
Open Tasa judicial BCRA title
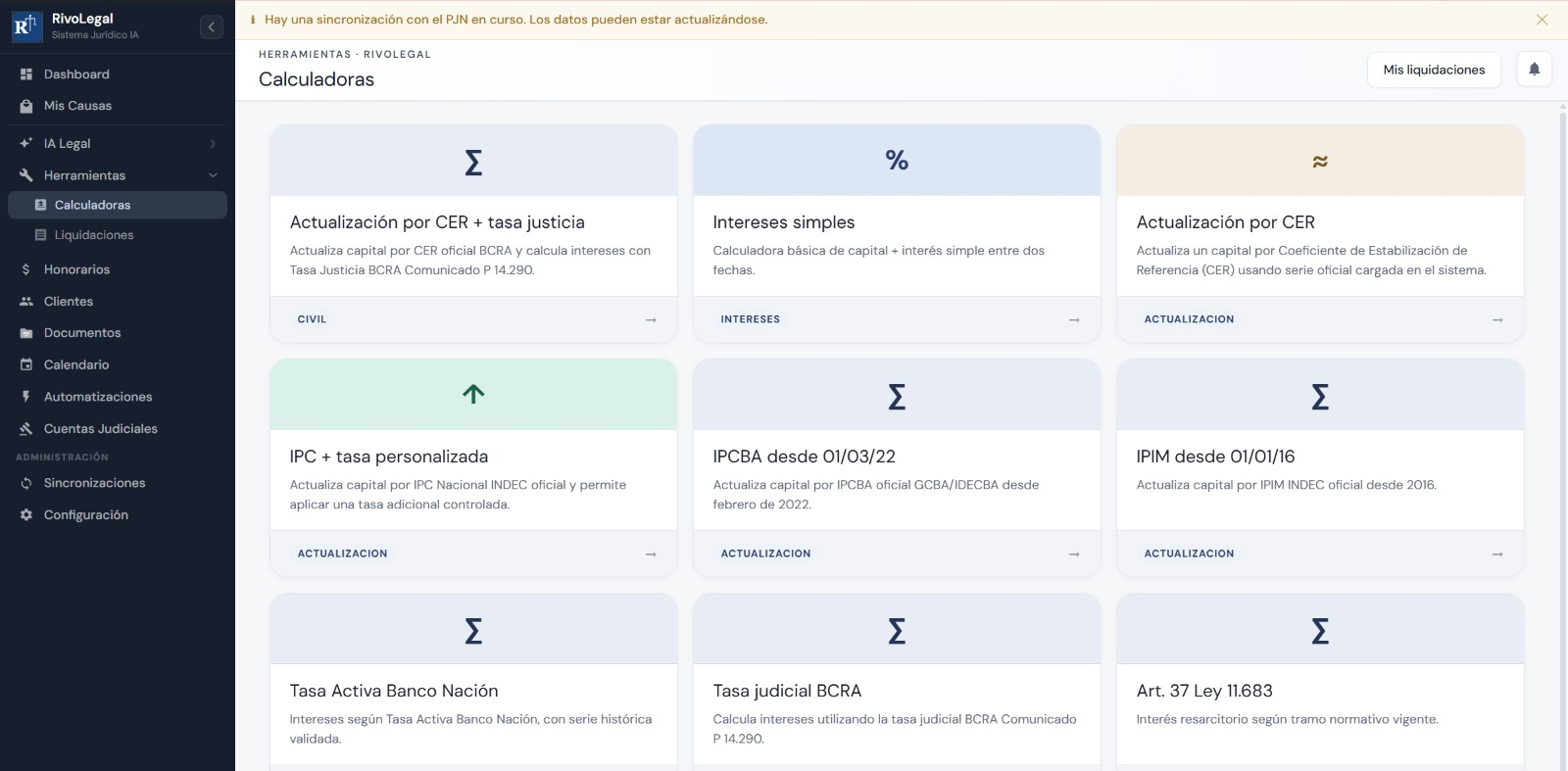[x=787, y=691]
